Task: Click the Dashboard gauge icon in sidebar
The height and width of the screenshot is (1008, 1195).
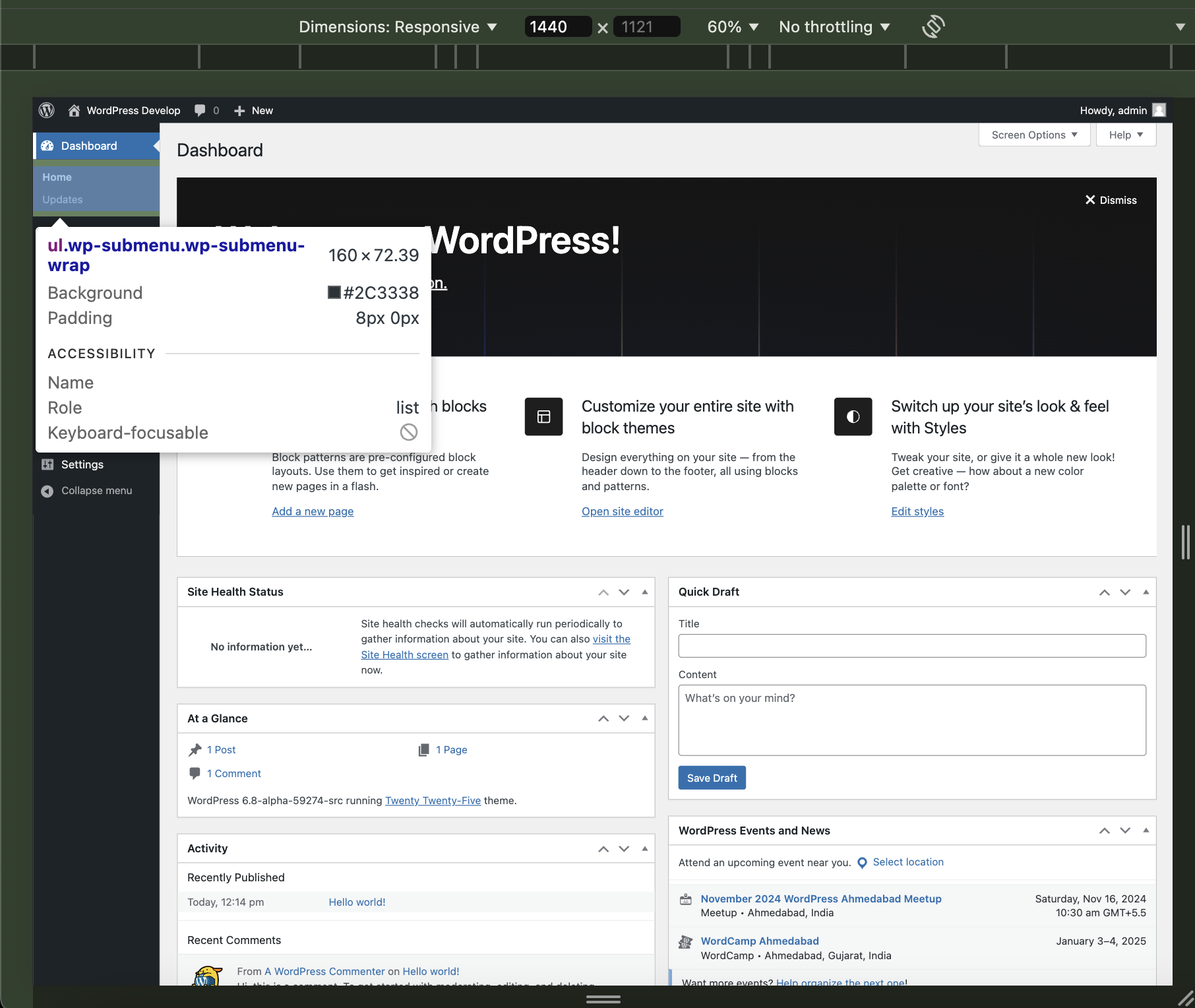Action: click(x=47, y=146)
